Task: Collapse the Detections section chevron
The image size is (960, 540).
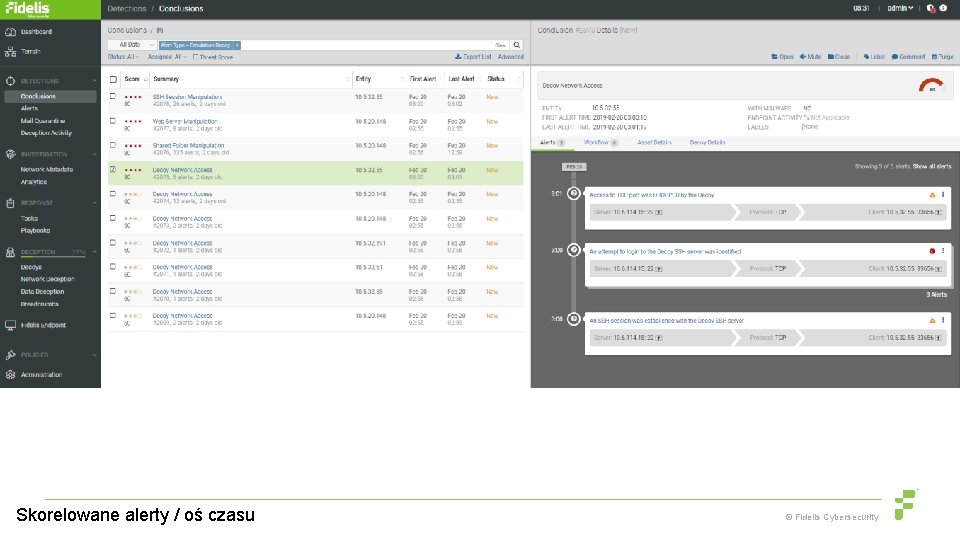Action: tap(94, 81)
